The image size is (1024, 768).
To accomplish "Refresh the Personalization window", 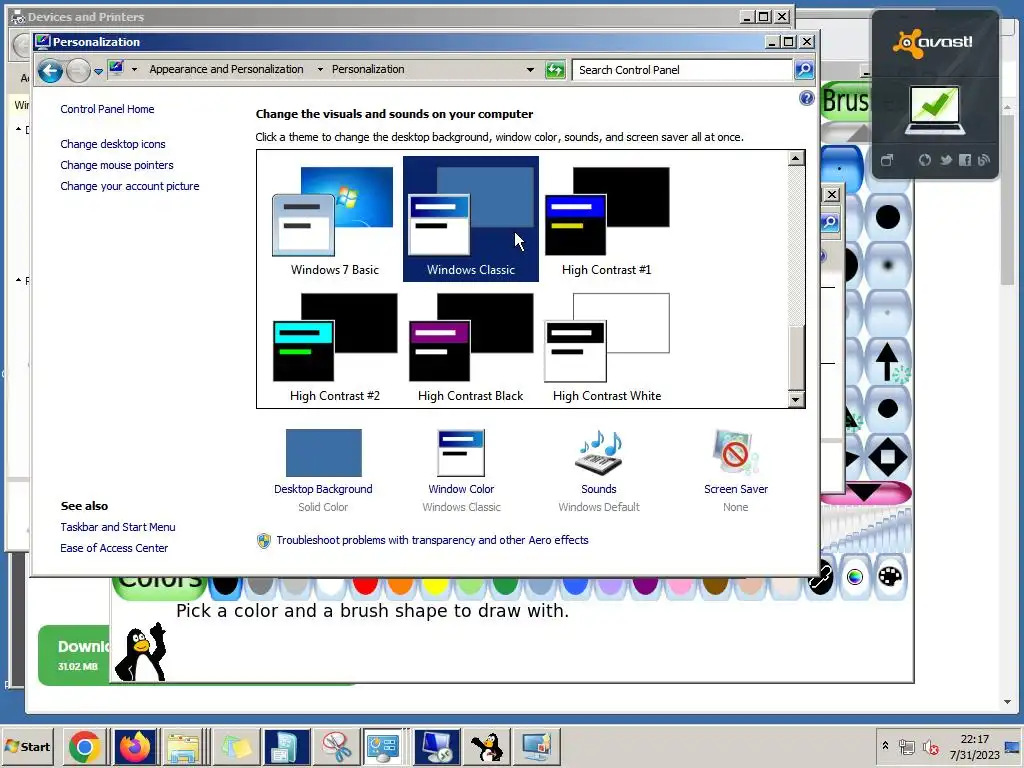I will tap(554, 70).
